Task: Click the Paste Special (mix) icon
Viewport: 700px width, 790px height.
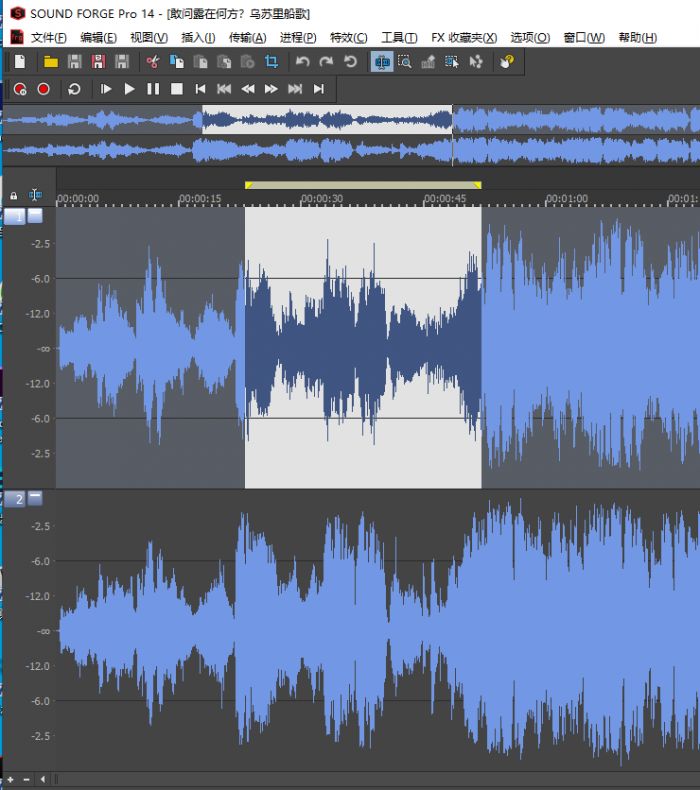Action: (224, 62)
